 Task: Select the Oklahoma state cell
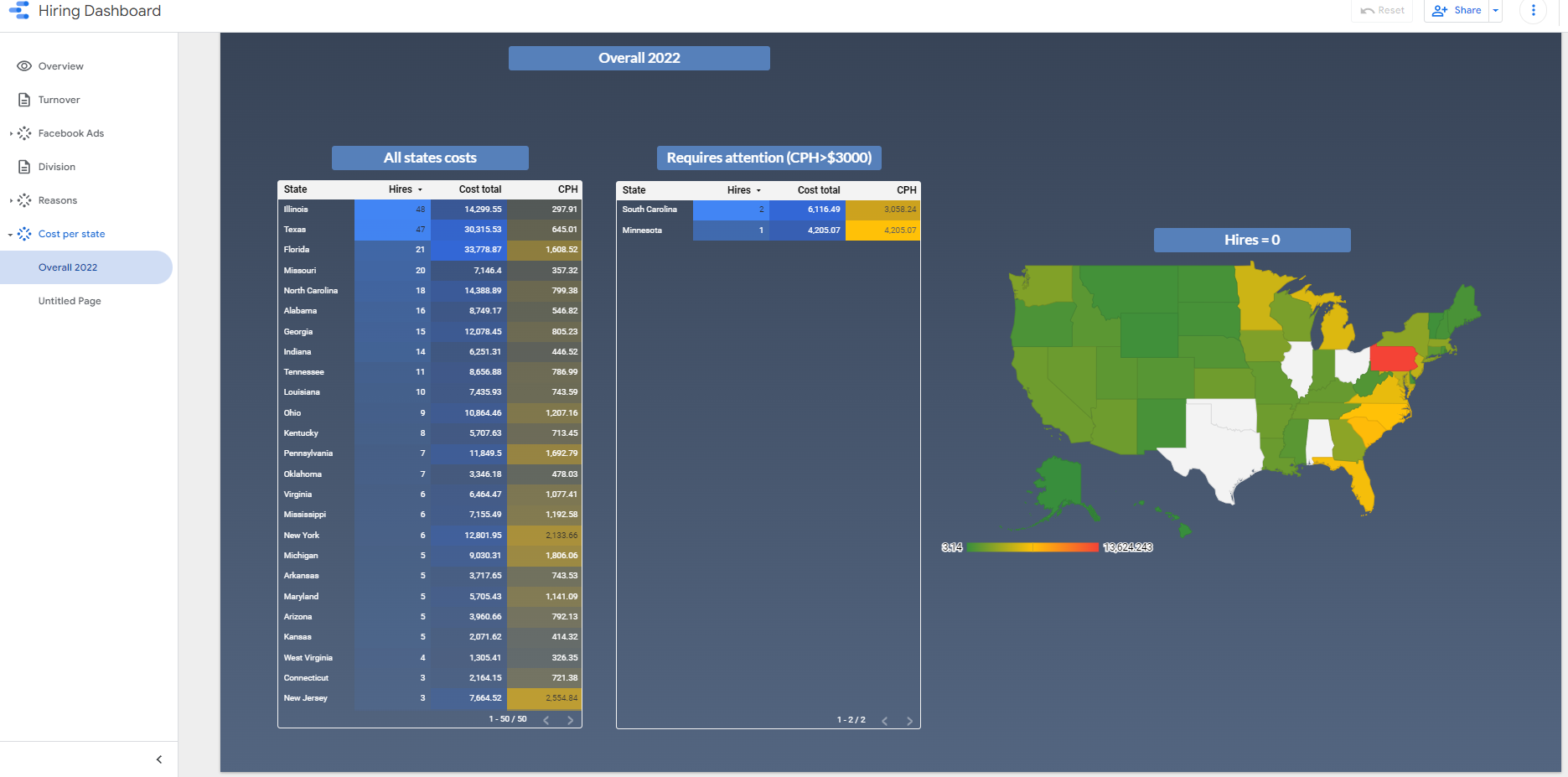316,474
